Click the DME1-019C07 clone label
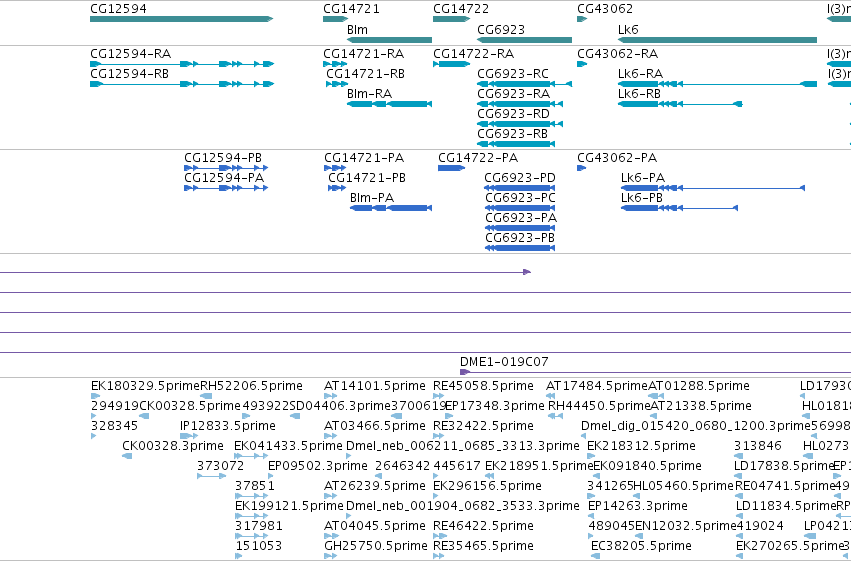This screenshot has width=851, height=561. point(504,362)
